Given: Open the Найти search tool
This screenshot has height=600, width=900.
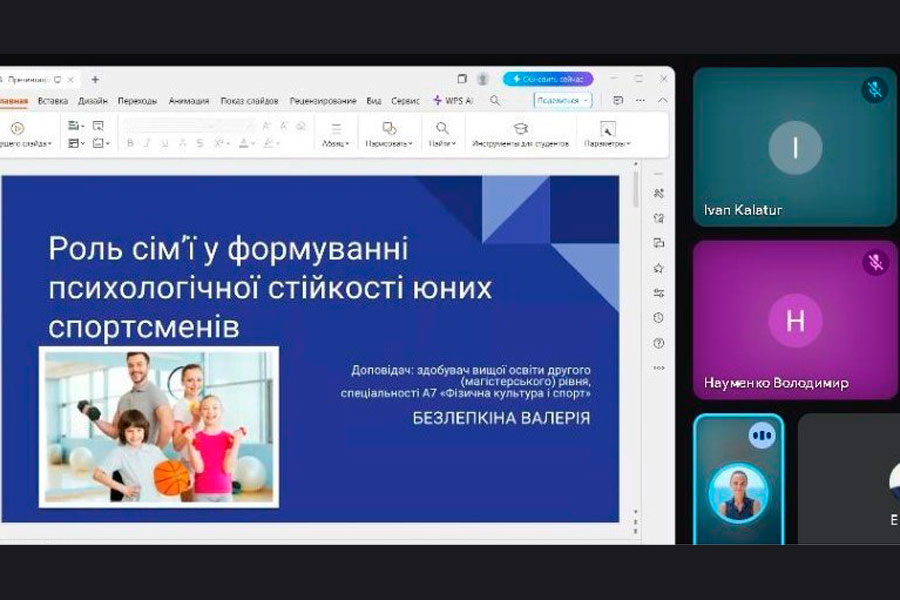Looking at the screenshot, I should tap(442, 129).
